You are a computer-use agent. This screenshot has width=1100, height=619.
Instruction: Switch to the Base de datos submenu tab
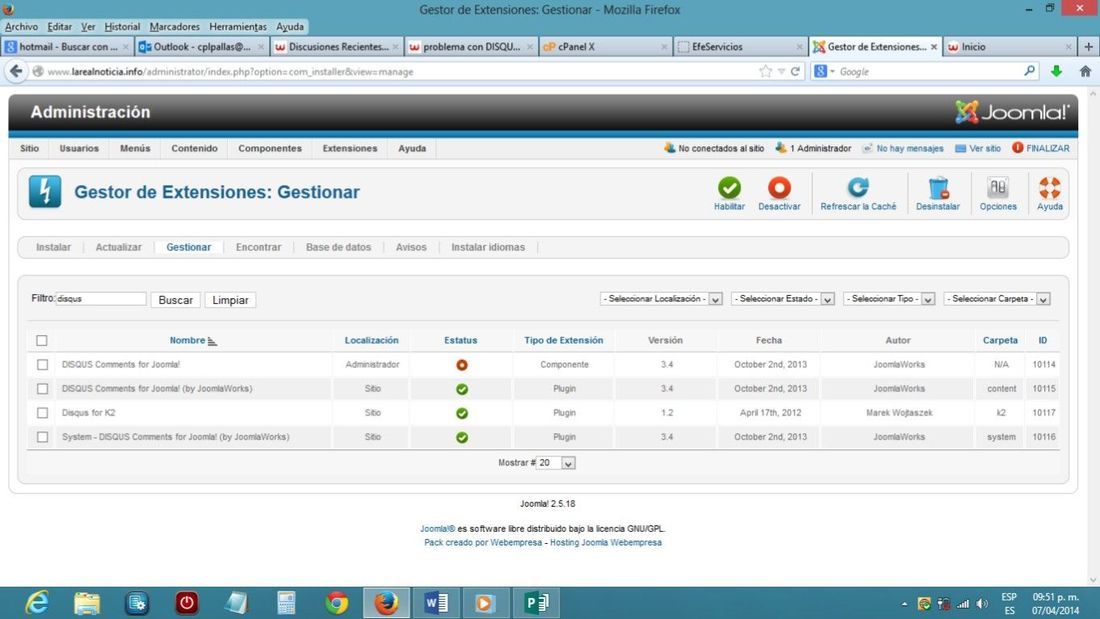[339, 247]
